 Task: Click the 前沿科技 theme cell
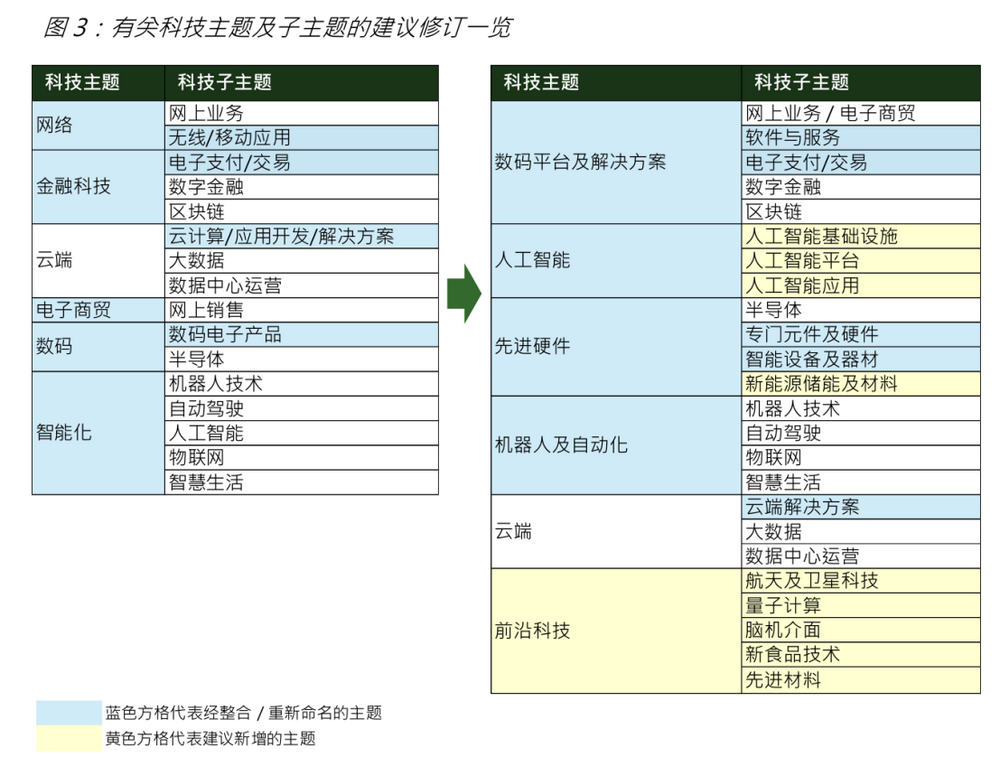tap(616, 630)
